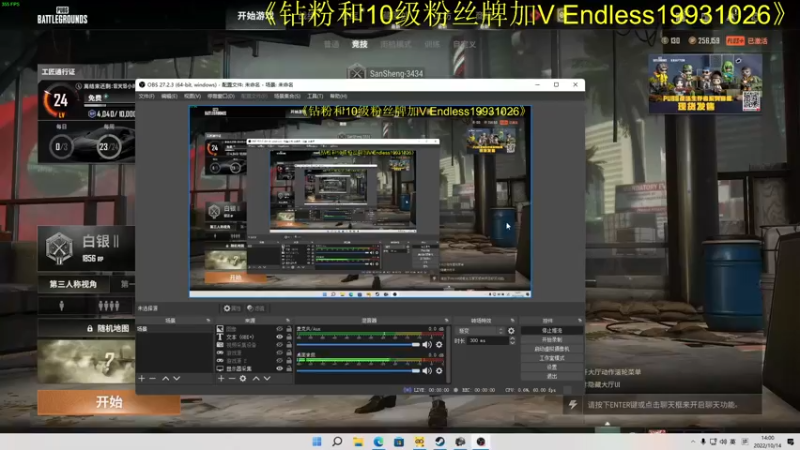This screenshot has width=800, height=450.
Task: Open scene transition properties gear icon
Action: [511, 331]
